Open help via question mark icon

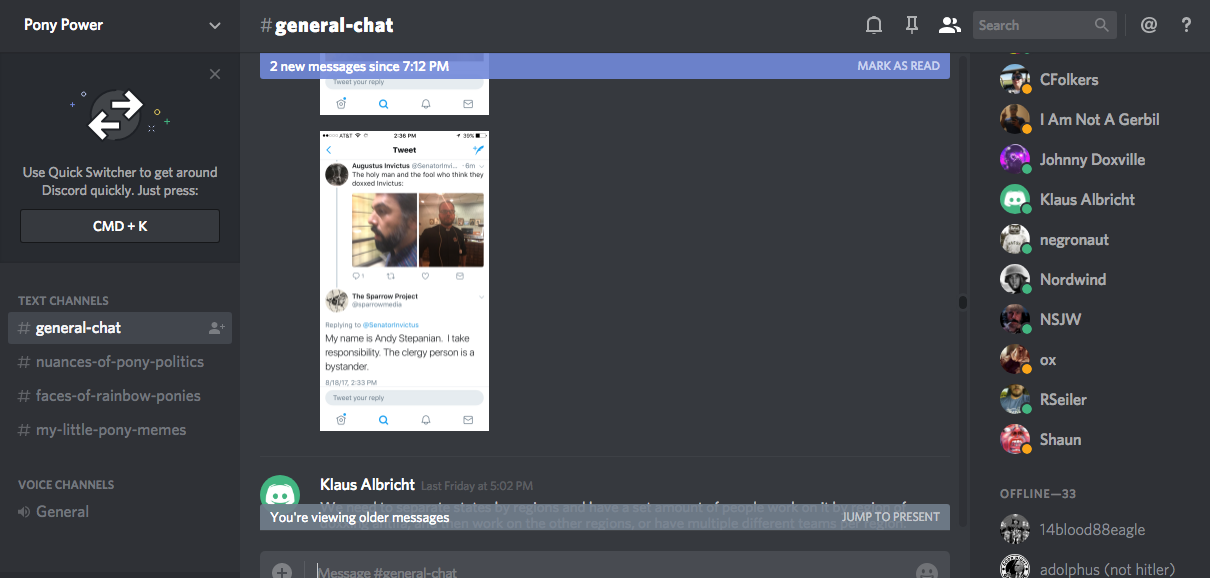1187,25
